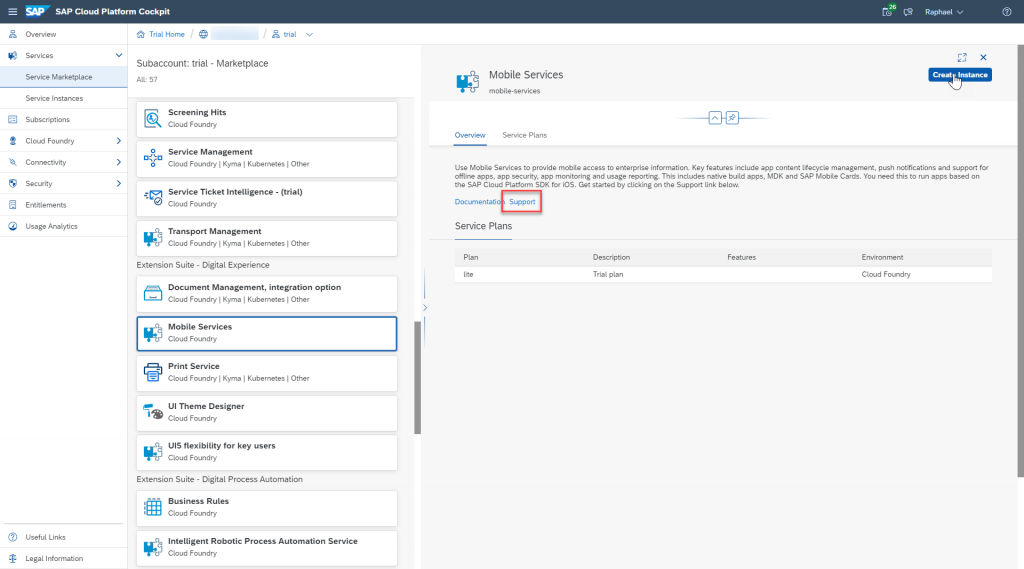Select the lite plan row cell
The image size is (1024, 569).
pyautogui.click(x=468, y=274)
